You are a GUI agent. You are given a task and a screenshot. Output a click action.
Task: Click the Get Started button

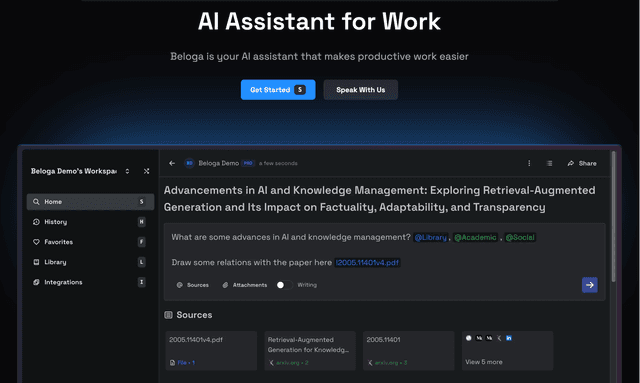pos(278,90)
